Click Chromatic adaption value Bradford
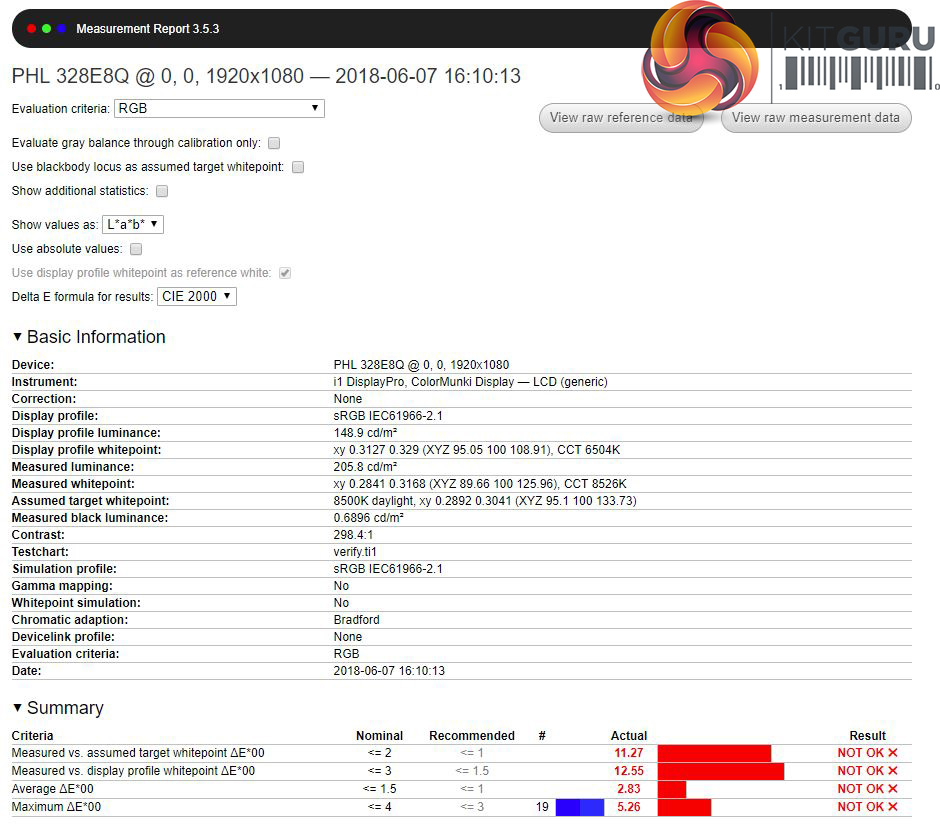Viewport: 940px width, 829px height. point(356,620)
